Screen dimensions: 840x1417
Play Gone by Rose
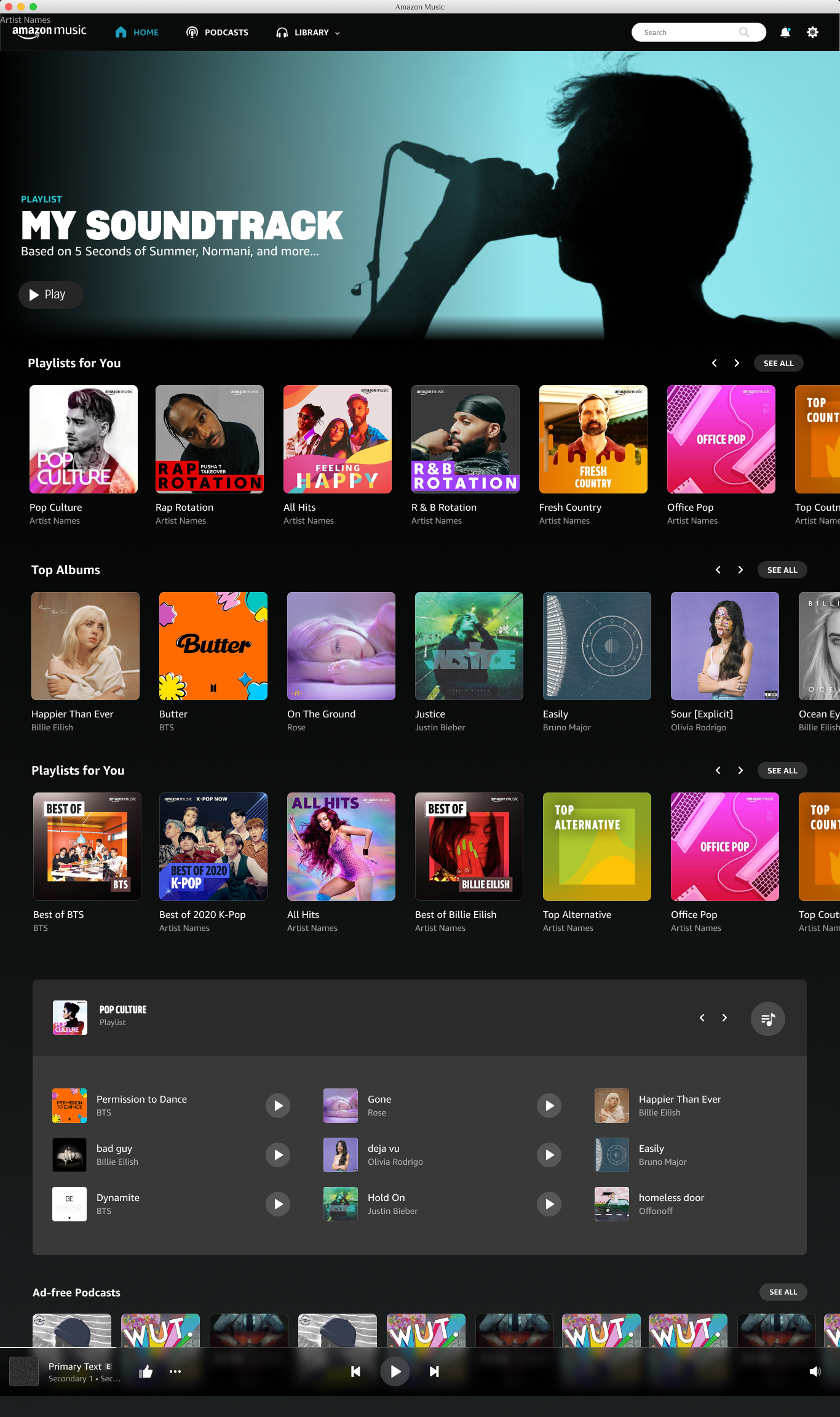549,1106
